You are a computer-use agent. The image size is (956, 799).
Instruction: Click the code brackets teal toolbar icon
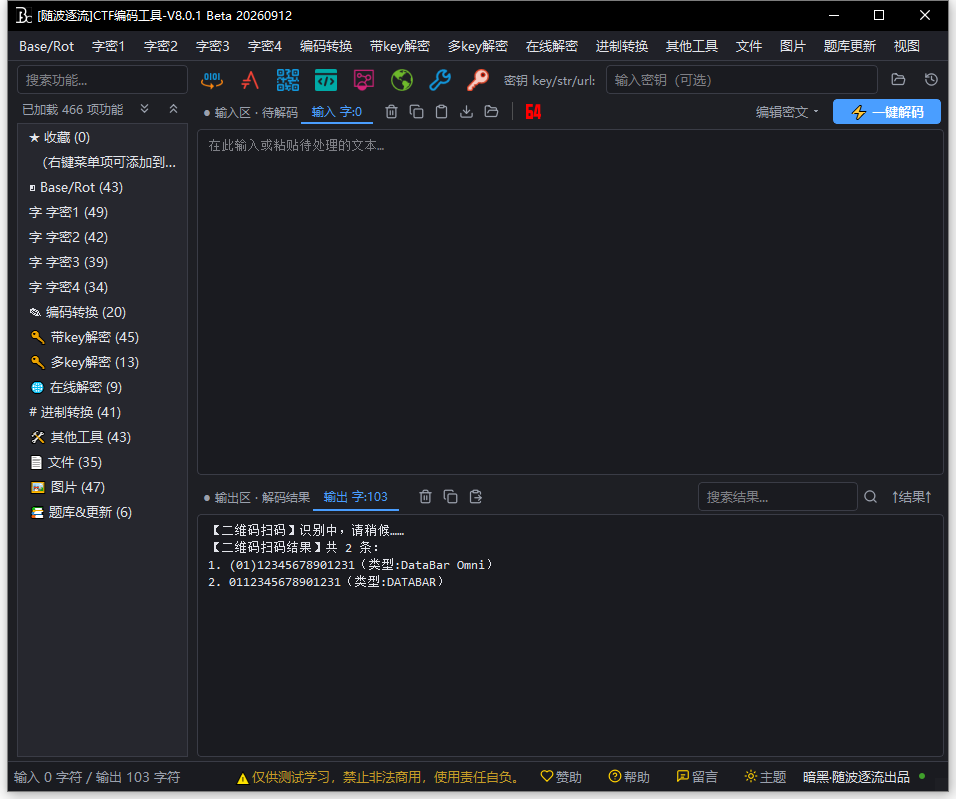[x=326, y=80]
